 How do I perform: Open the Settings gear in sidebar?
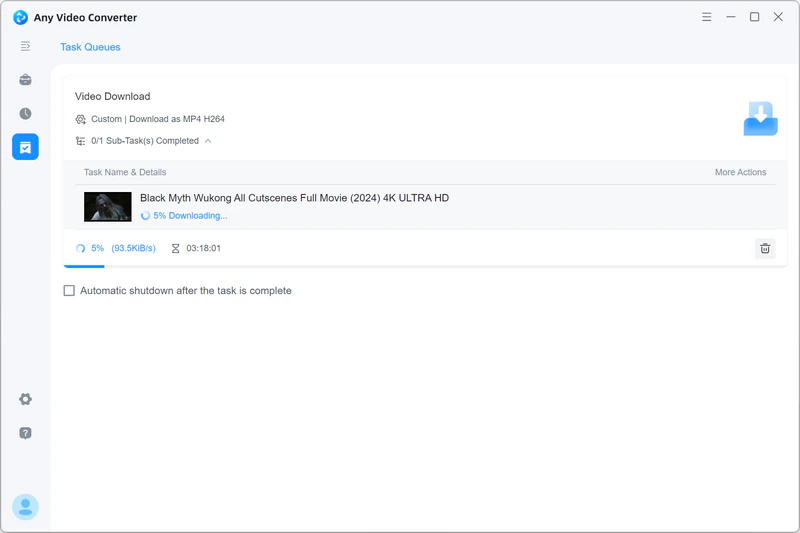[x=25, y=399]
